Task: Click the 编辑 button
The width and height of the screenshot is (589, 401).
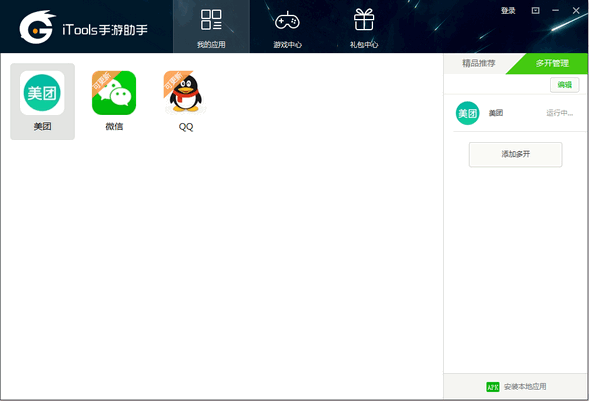Action: [565, 85]
